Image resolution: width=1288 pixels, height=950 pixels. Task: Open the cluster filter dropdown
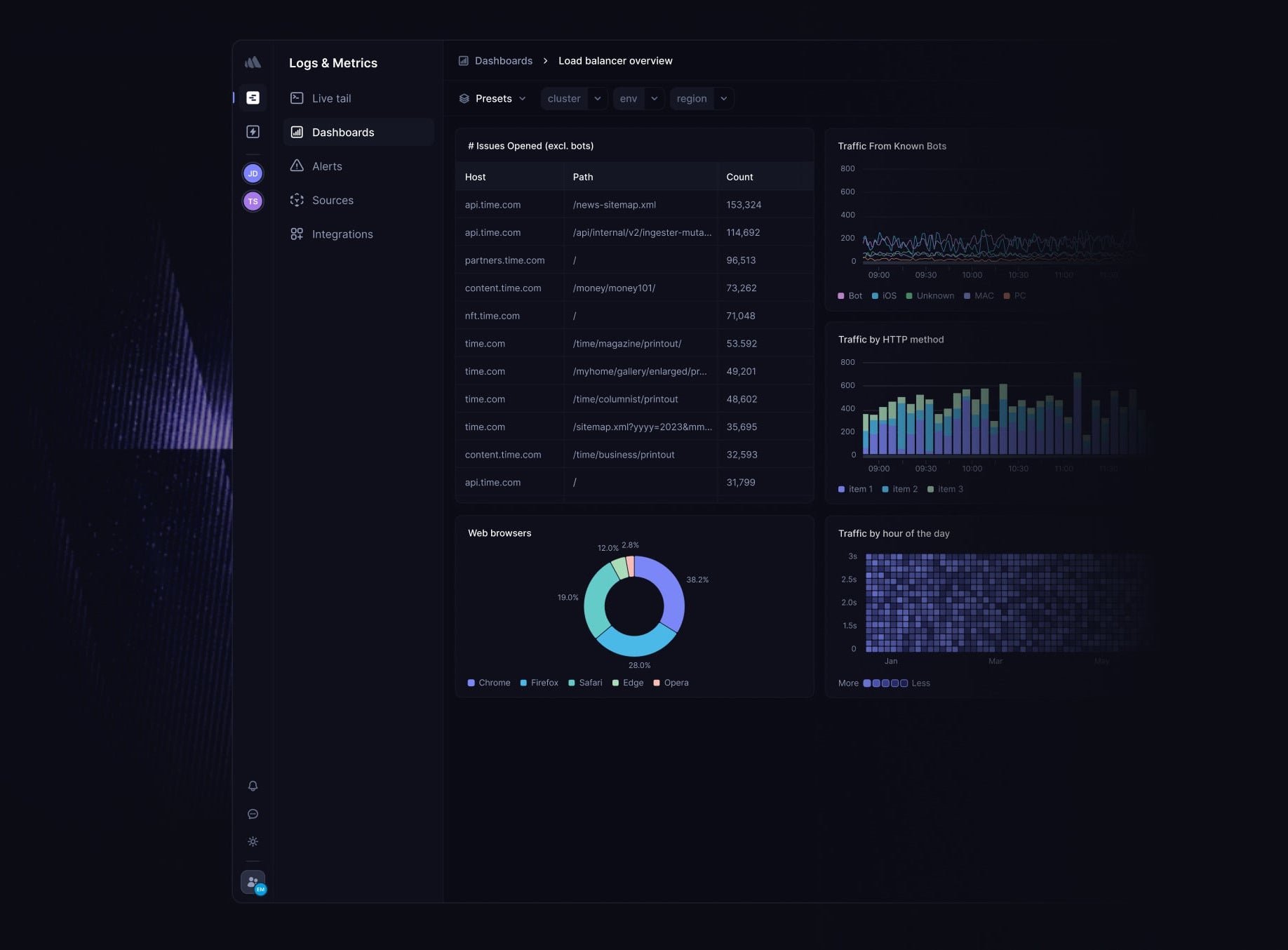(574, 99)
